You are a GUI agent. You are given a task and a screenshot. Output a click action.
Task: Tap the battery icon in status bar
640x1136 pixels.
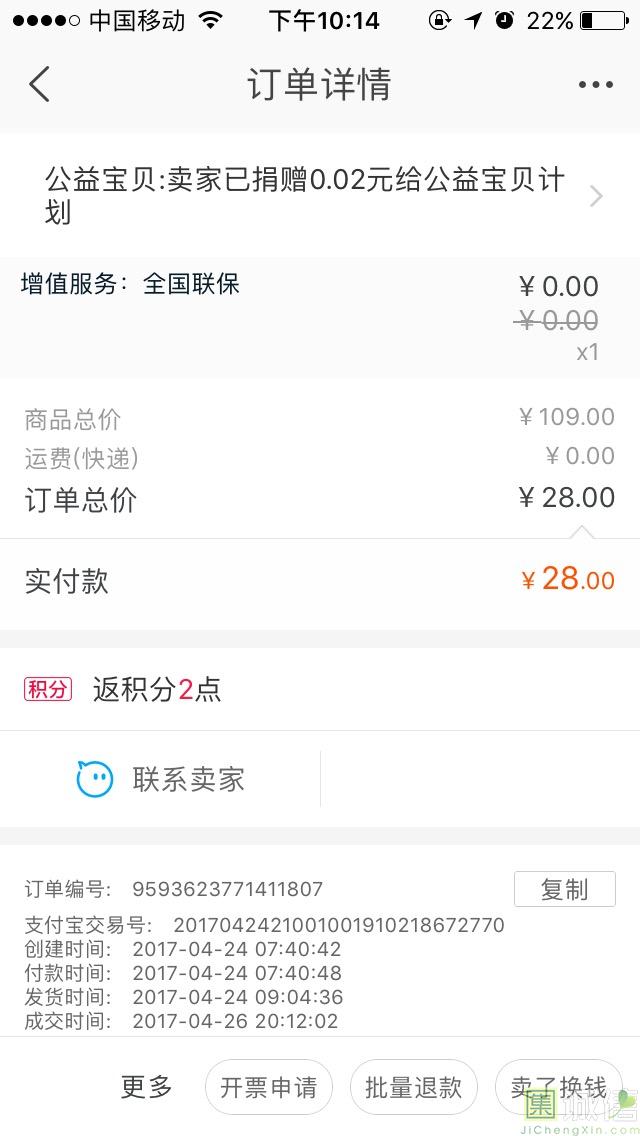click(x=602, y=20)
